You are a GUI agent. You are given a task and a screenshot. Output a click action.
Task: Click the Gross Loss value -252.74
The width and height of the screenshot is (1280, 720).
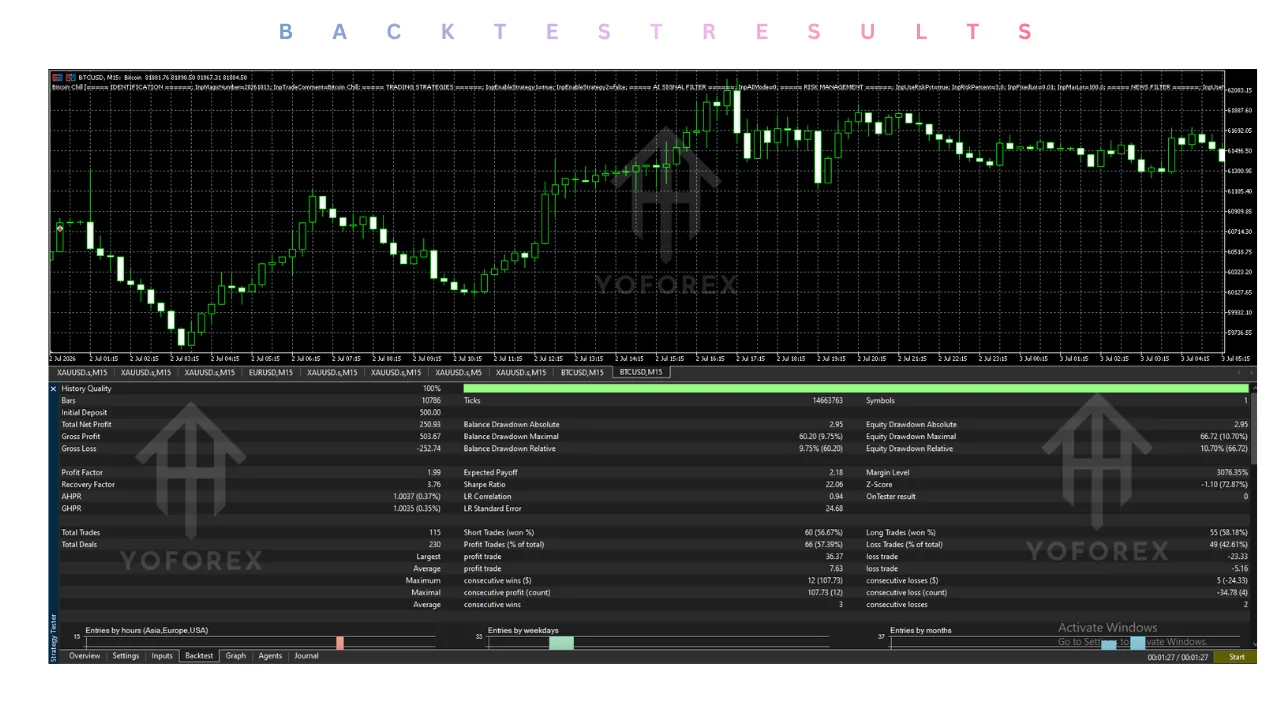click(428, 448)
